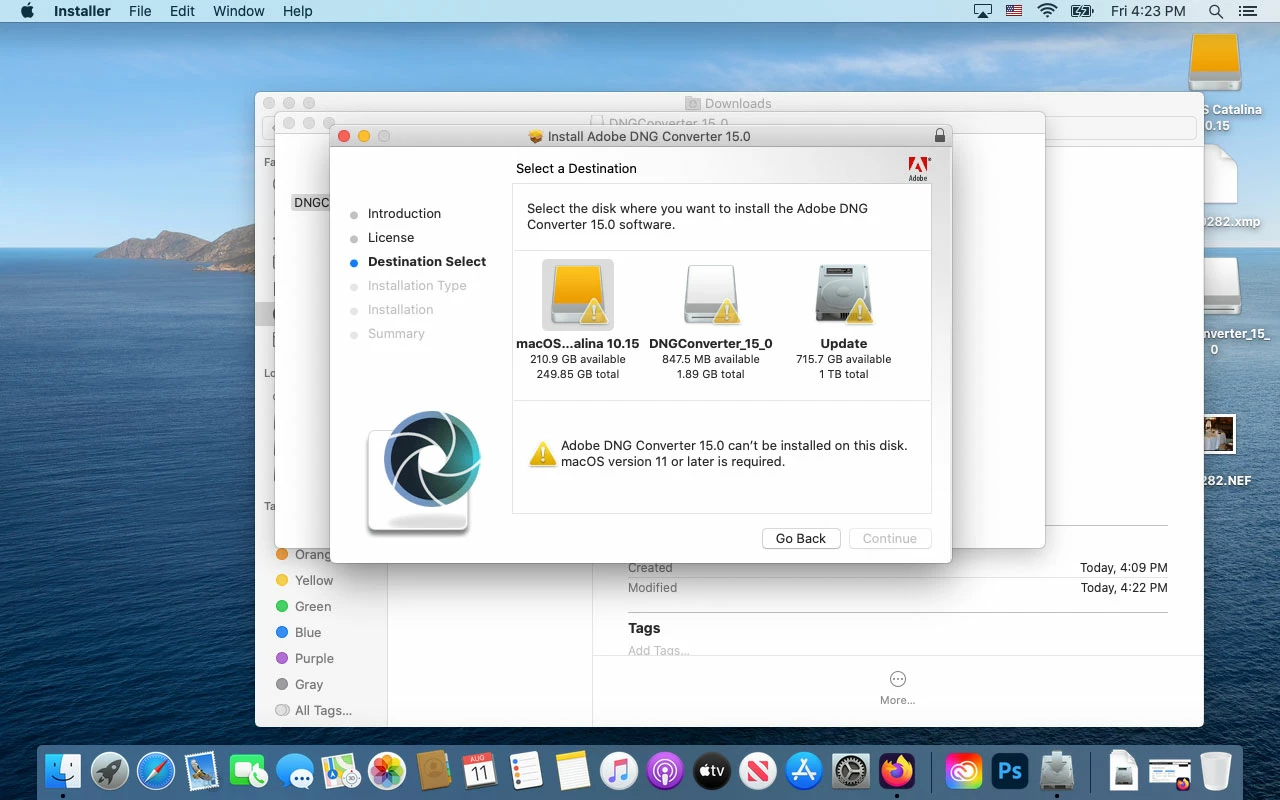Click the disabled Continue button
Image resolution: width=1280 pixels, height=800 pixels.
tap(890, 538)
